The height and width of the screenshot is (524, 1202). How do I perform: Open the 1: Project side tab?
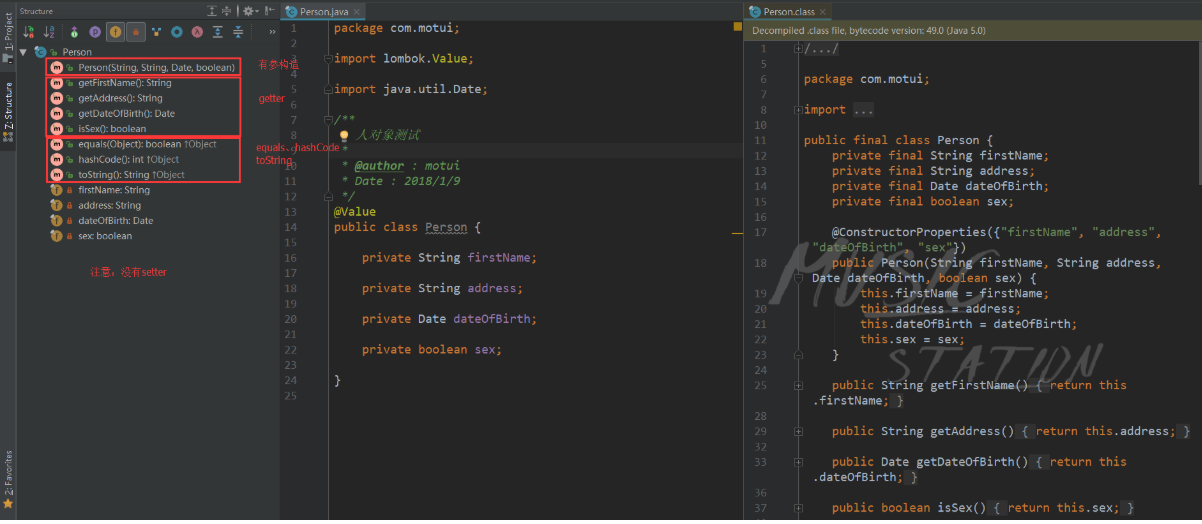coord(8,40)
